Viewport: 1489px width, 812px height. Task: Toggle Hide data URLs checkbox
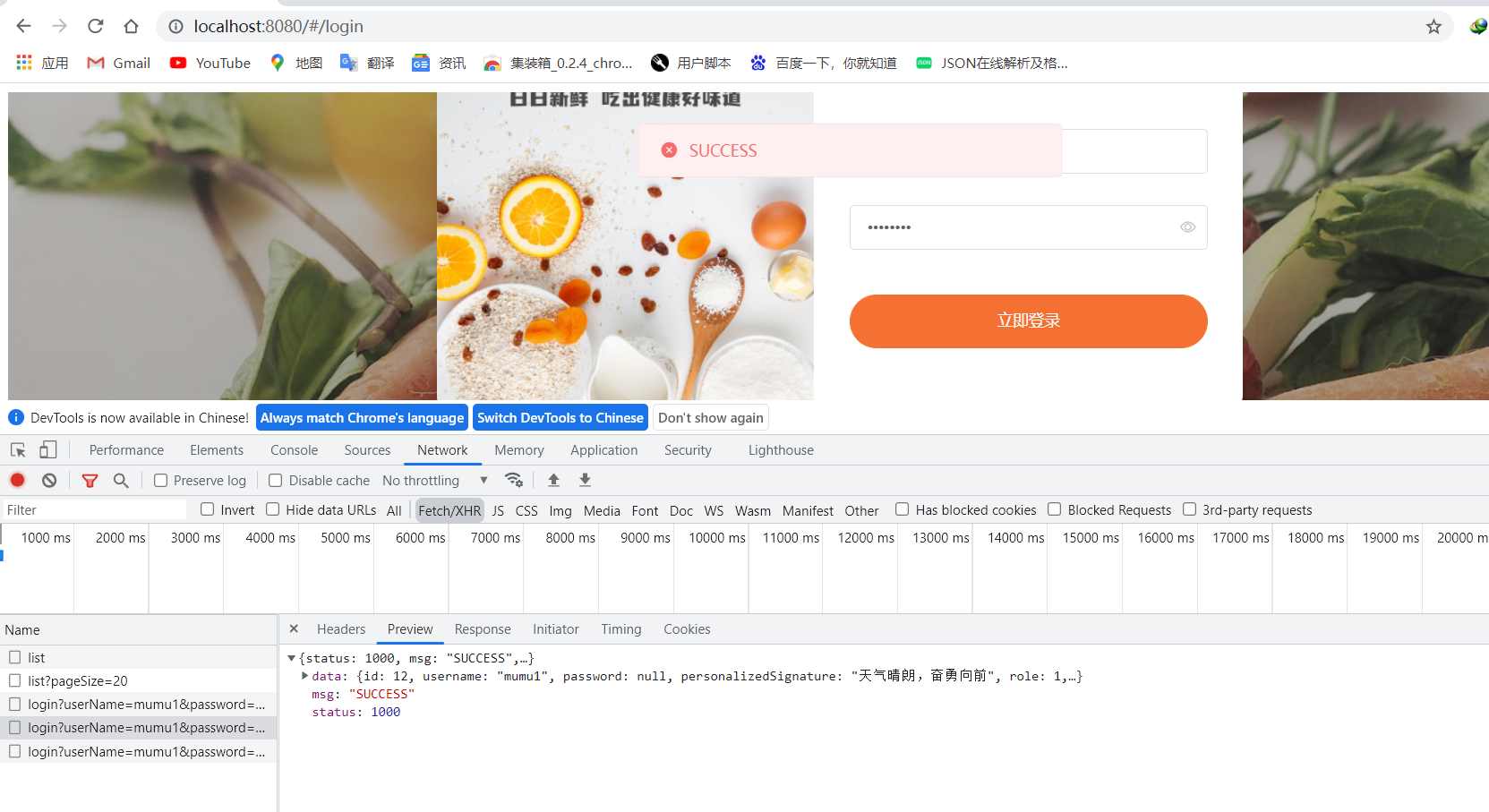click(x=273, y=509)
